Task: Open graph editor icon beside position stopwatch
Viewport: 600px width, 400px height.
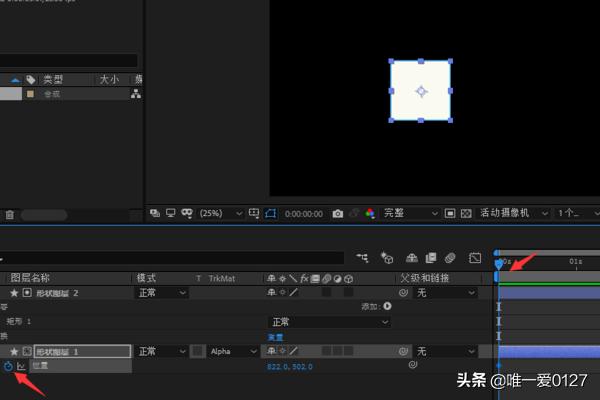Action: tap(21, 366)
